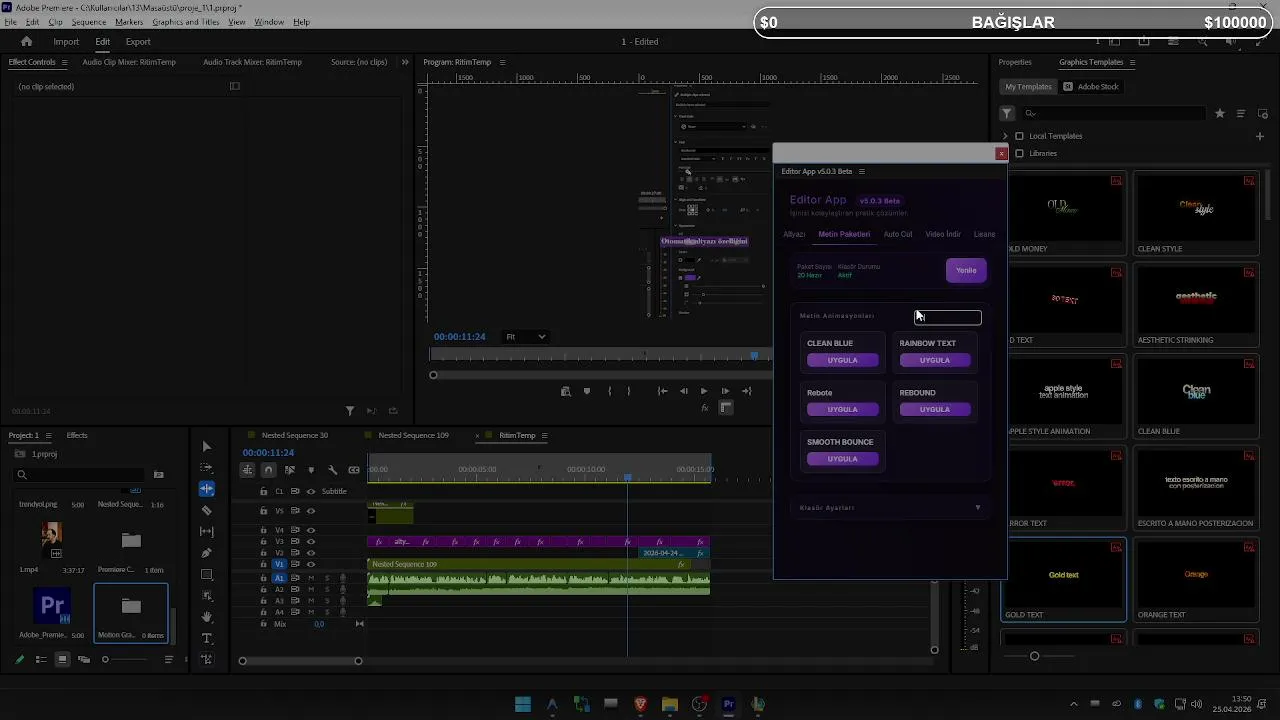Image resolution: width=1280 pixels, height=720 pixels.
Task: Switch to Adobe Stock tab
Action: (1091, 87)
